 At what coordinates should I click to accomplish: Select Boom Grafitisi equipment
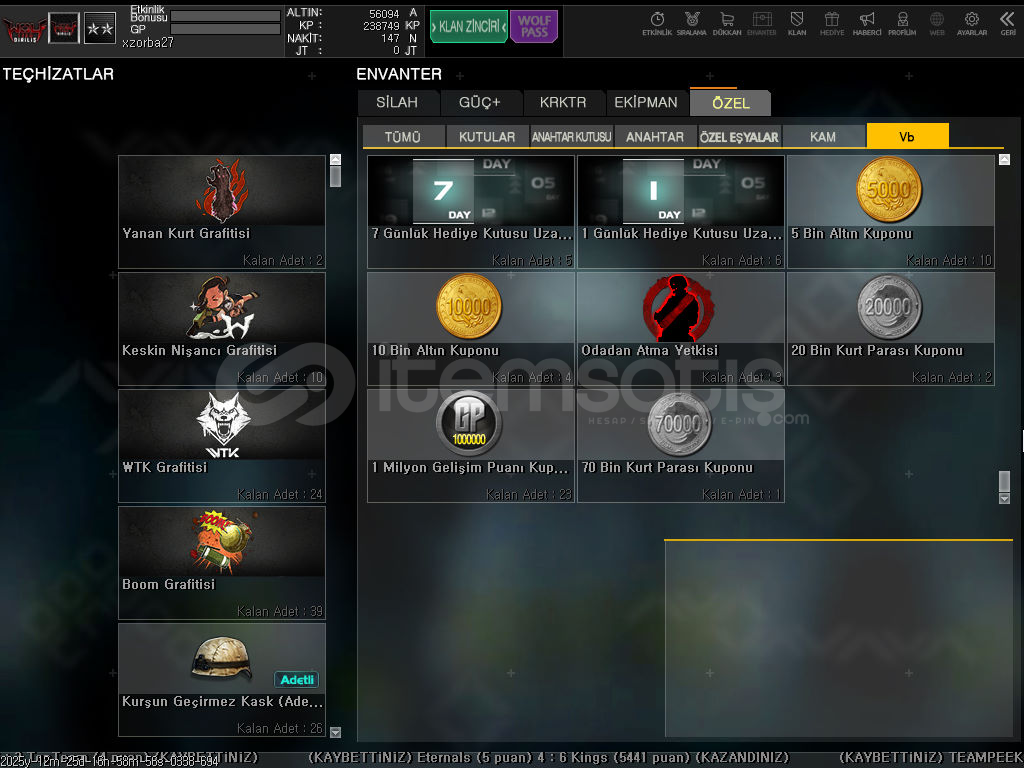[222, 562]
